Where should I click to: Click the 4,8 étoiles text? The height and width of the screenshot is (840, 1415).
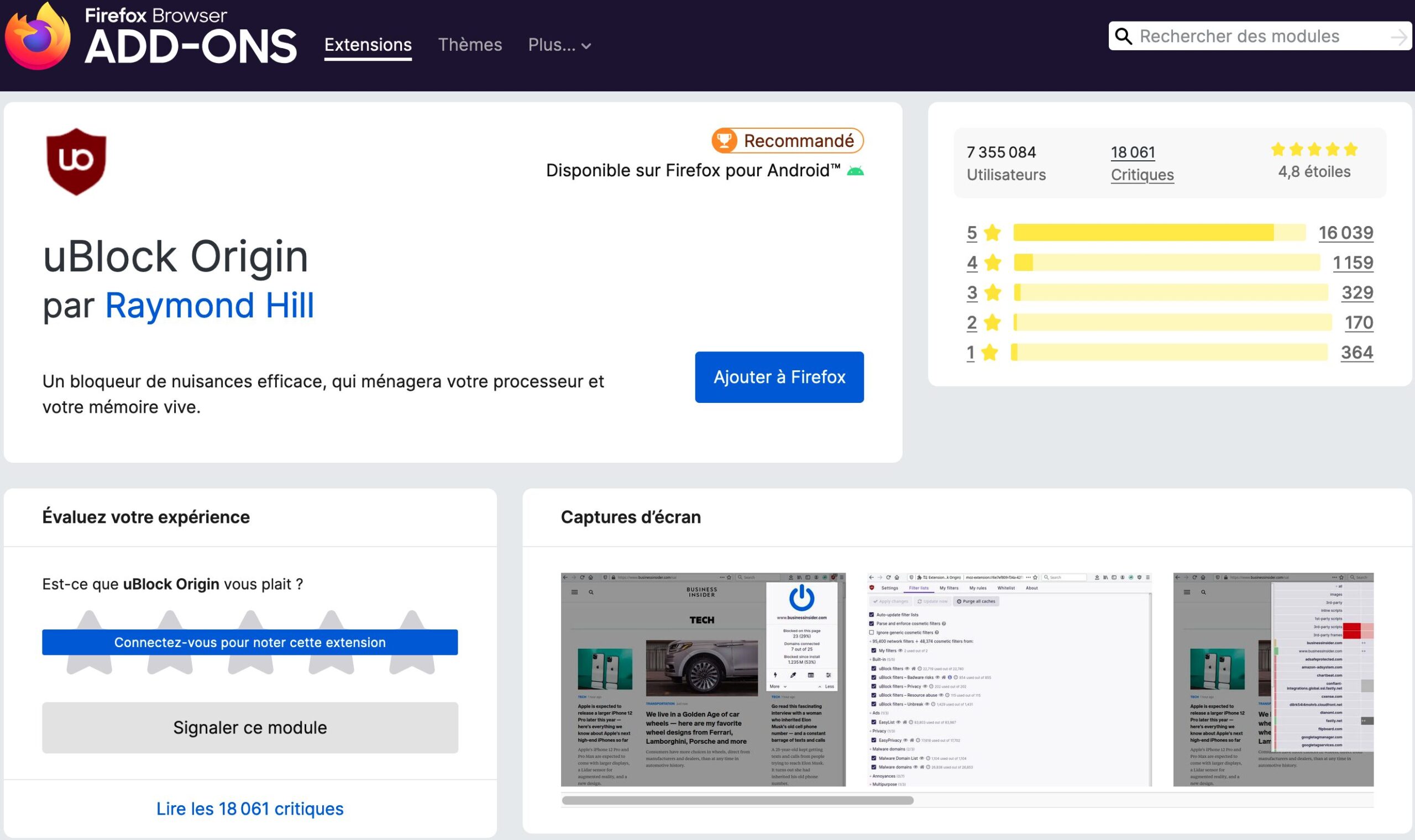point(1314,171)
